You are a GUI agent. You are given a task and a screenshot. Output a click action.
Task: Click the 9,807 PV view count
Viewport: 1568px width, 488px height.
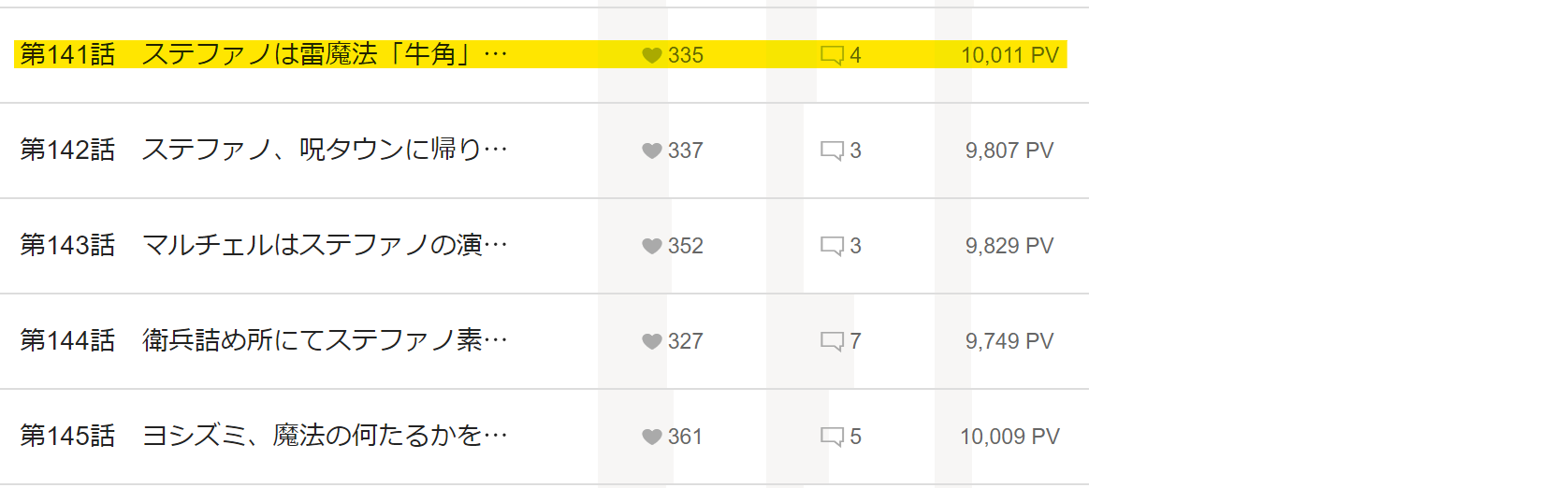(x=1009, y=151)
